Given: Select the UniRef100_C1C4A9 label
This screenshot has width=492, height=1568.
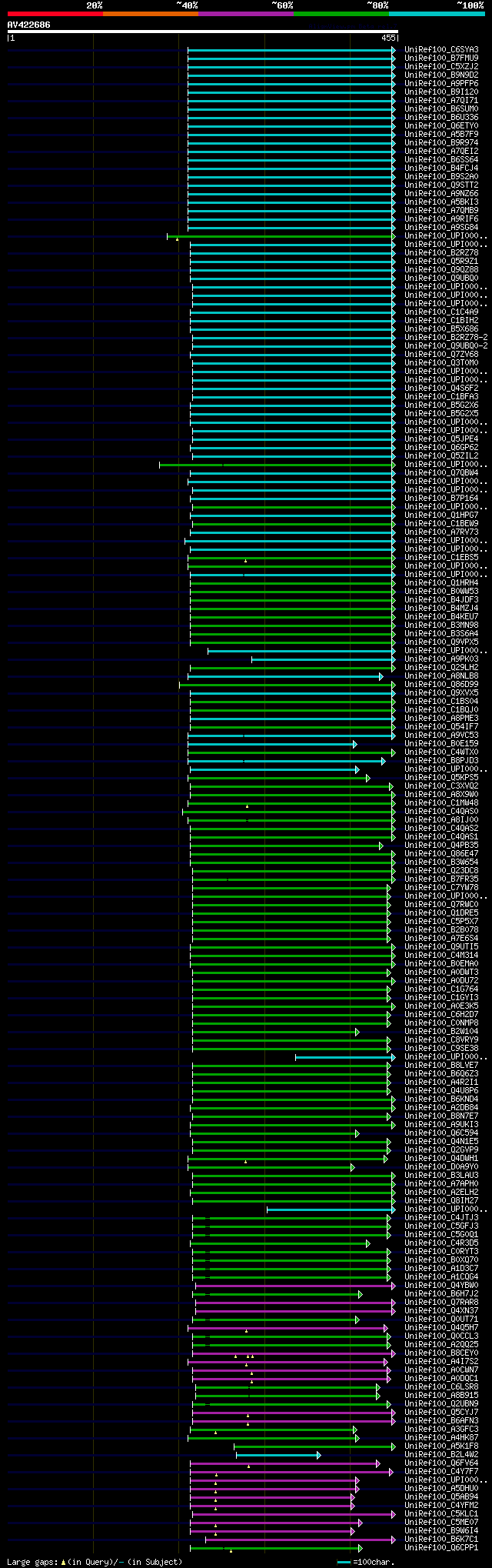Looking at the screenshot, I should pyautogui.click(x=441, y=312).
